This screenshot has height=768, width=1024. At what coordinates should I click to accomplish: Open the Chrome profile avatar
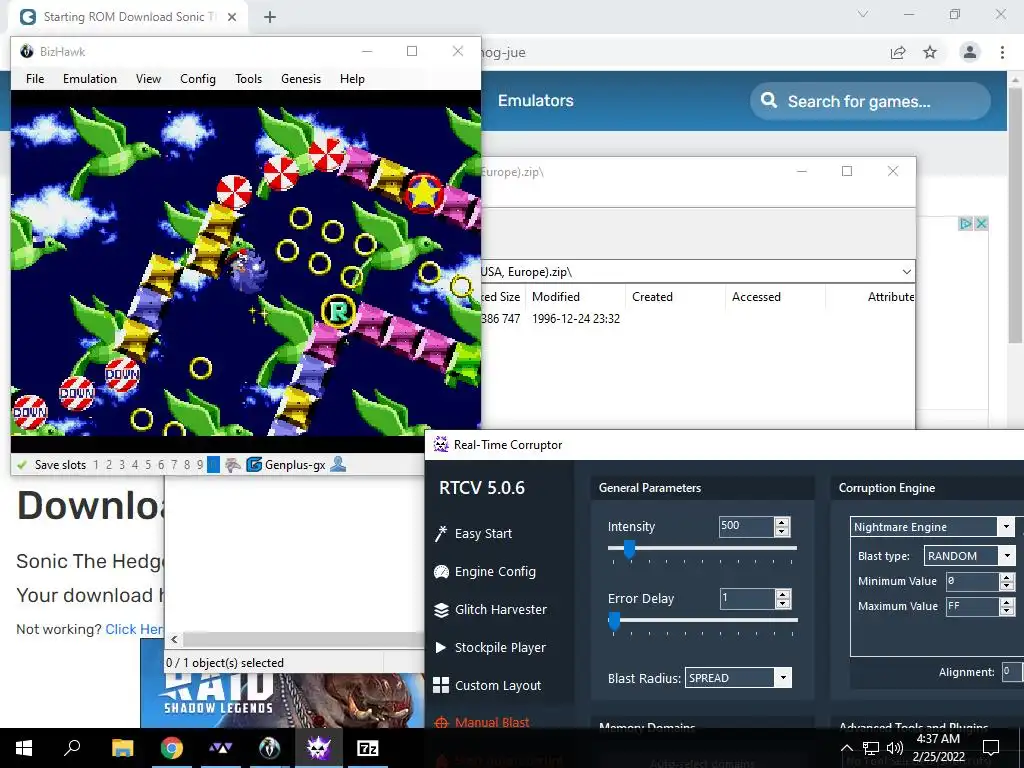[x=970, y=52]
